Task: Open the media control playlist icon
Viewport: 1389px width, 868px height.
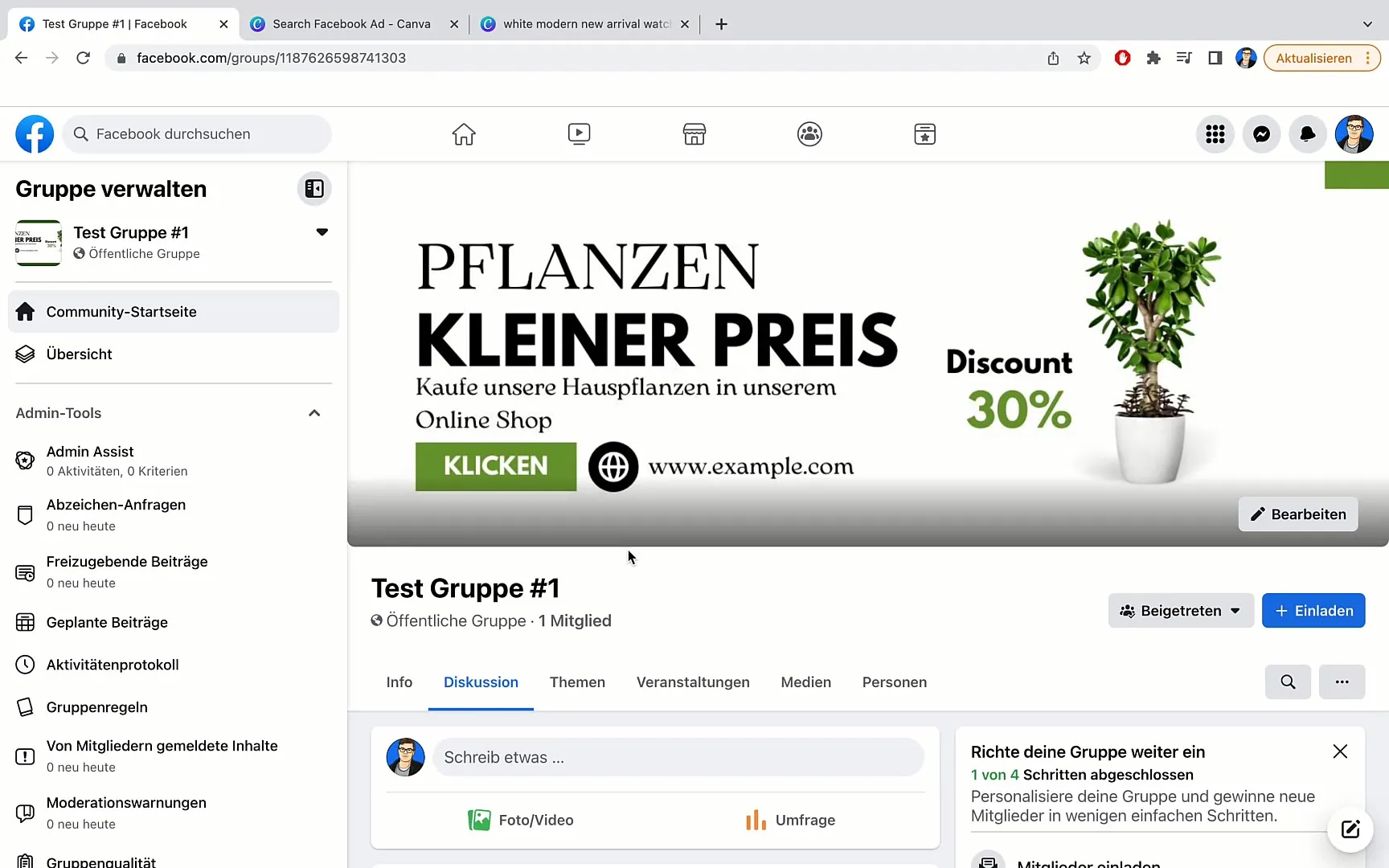Action: (x=1184, y=58)
